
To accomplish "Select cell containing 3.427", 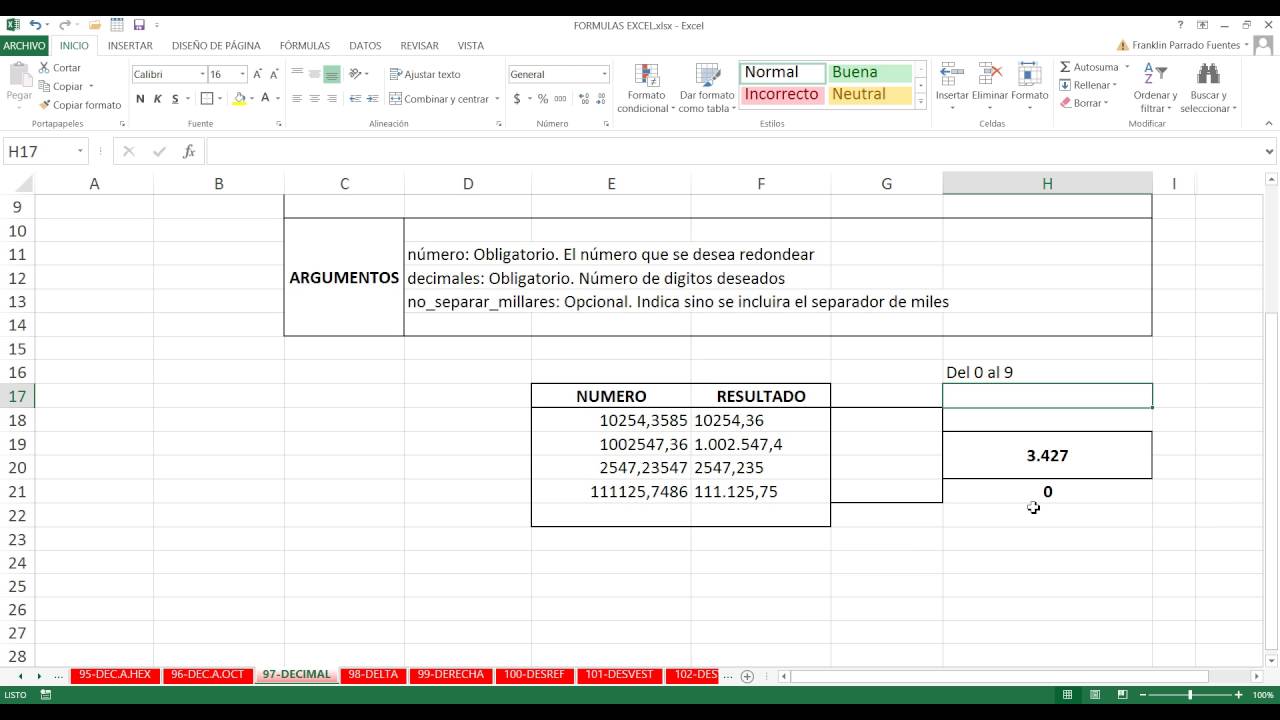I will (1047, 455).
